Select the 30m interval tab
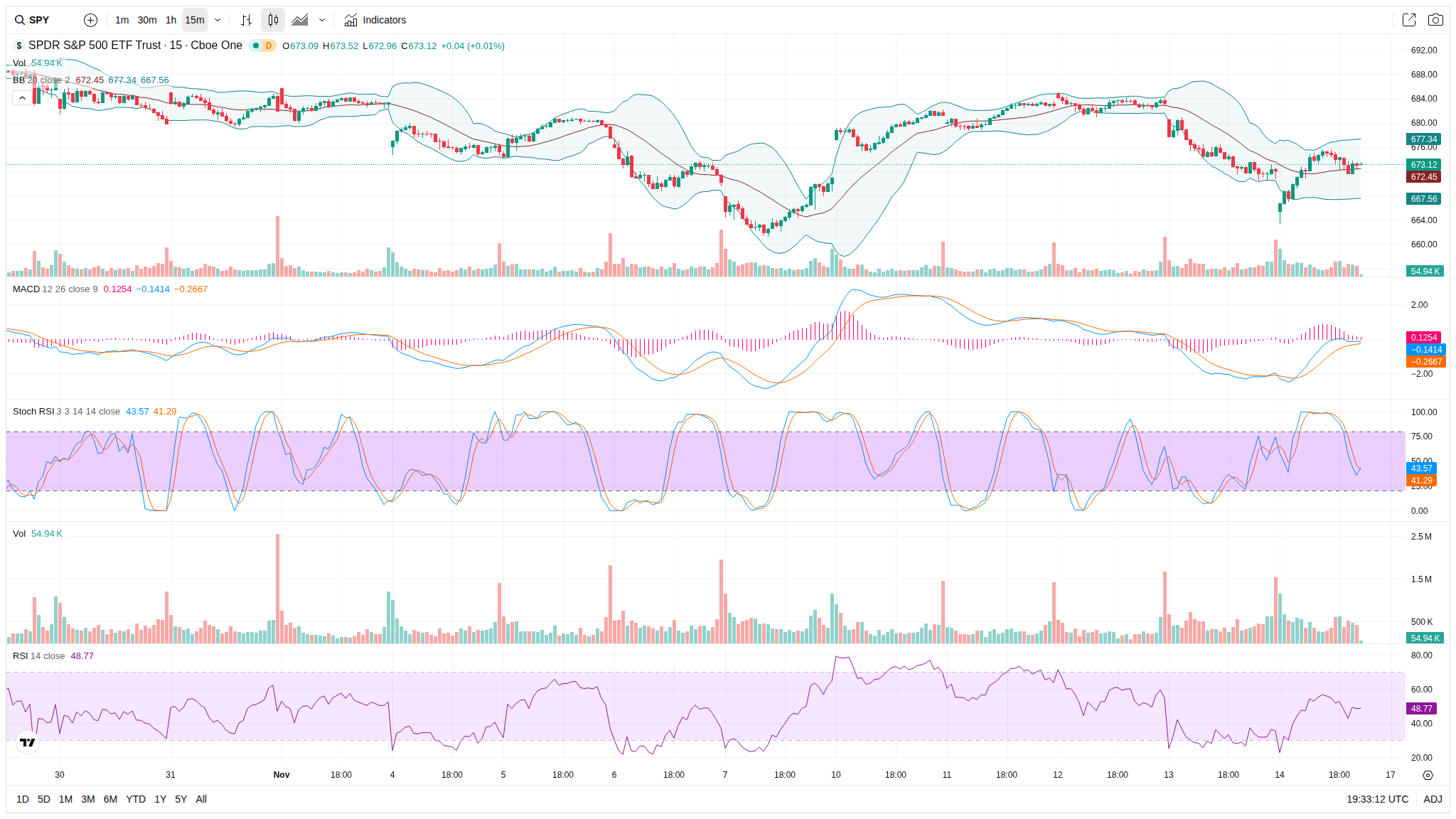Viewport: 1456px width, 819px height. (147, 20)
